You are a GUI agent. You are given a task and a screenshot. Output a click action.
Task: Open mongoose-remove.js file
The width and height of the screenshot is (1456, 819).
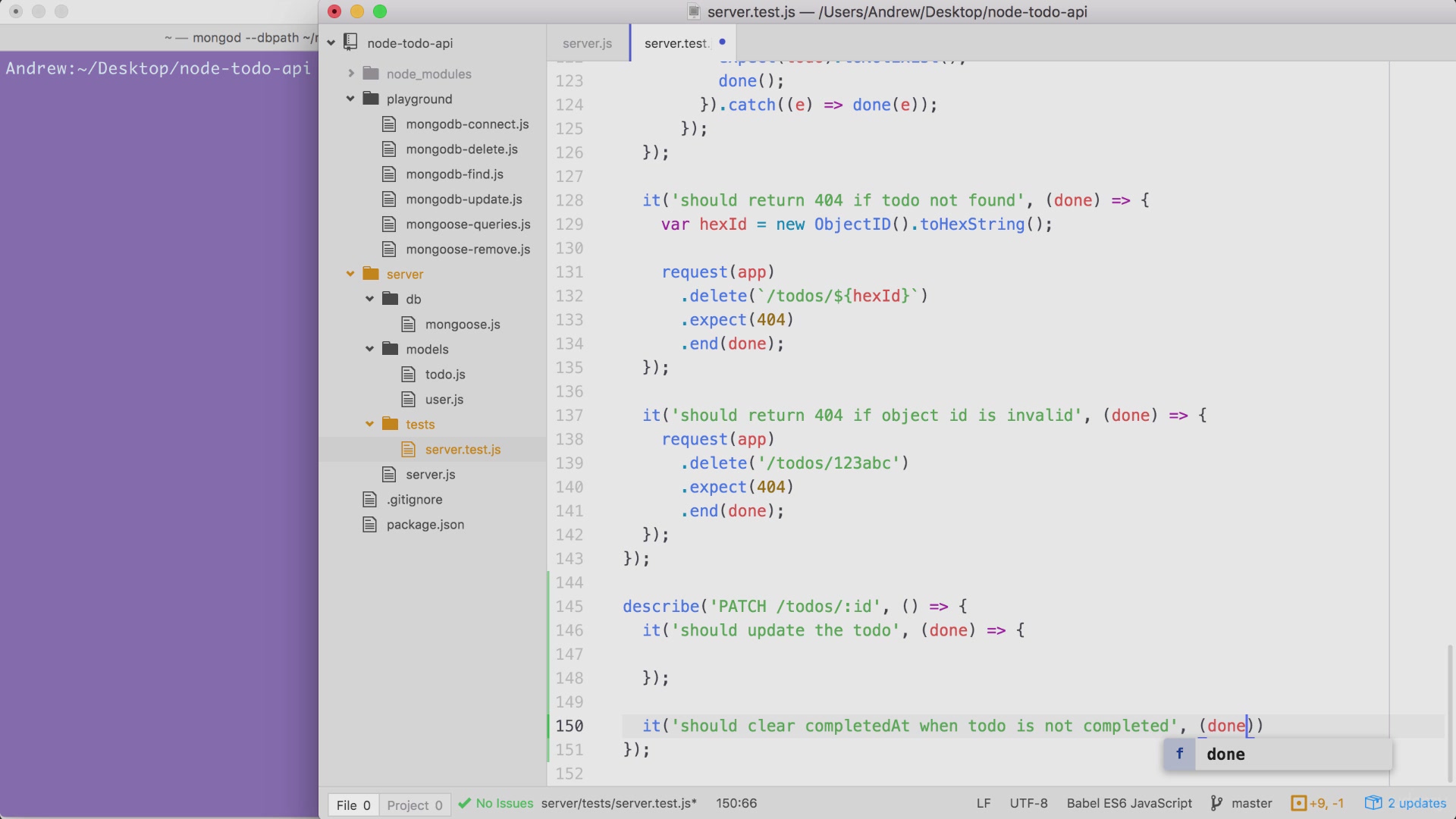468,249
